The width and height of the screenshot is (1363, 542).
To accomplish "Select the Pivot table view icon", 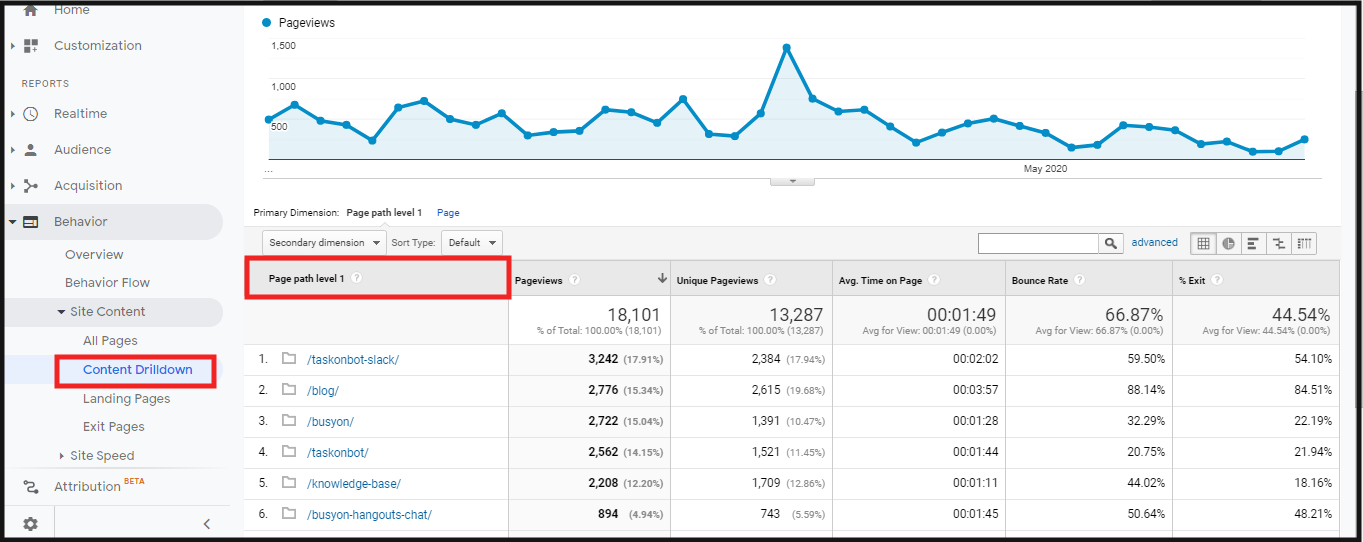I will (x=1304, y=243).
